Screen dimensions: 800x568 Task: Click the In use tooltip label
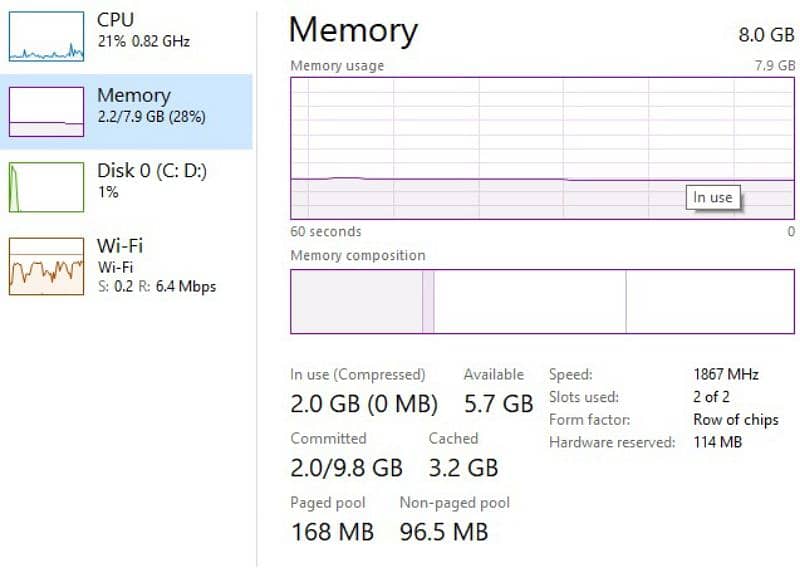tap(713, 197)
